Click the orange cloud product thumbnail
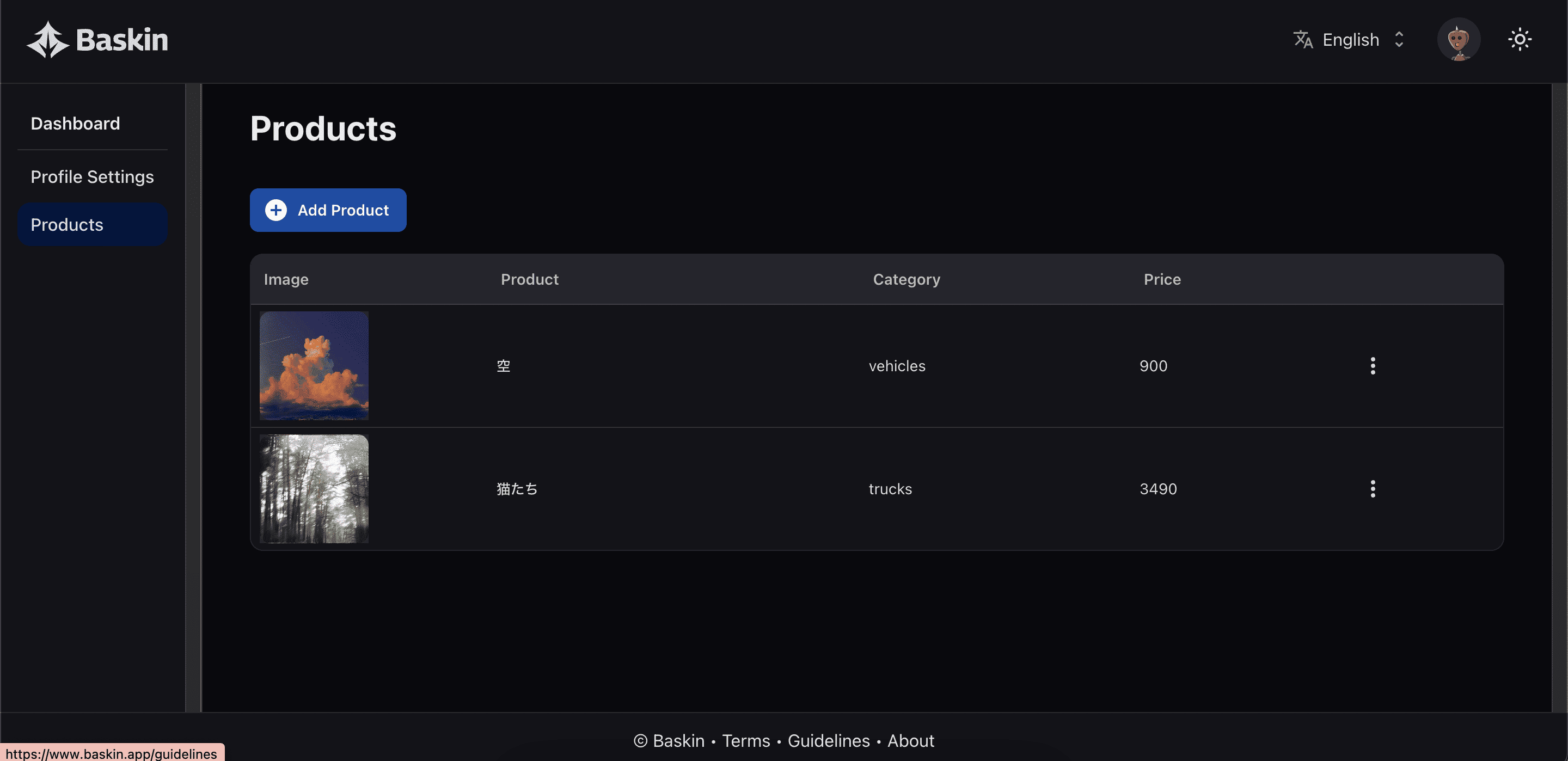Screen dimensions: 1568x761 314,366
